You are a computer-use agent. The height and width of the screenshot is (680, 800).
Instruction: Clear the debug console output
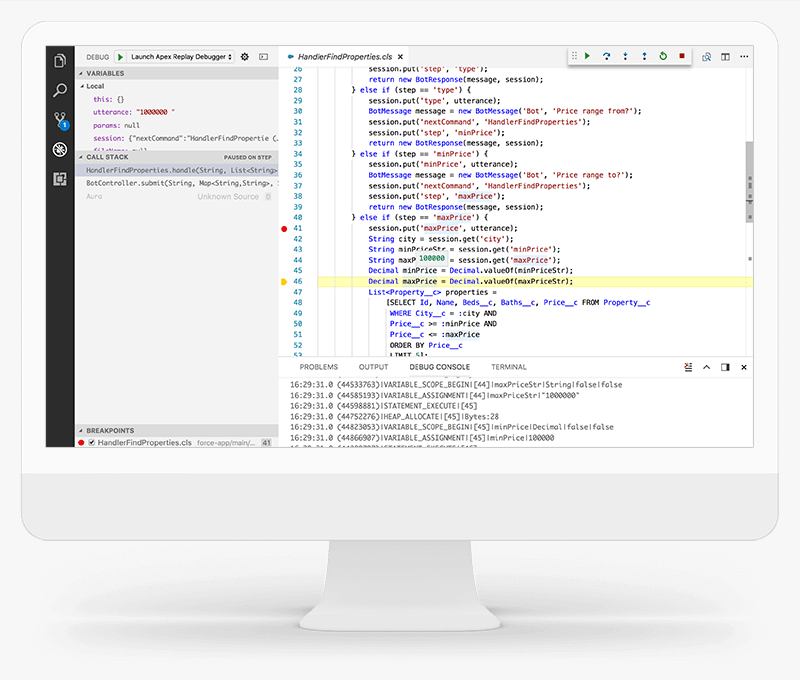[688, 367]
